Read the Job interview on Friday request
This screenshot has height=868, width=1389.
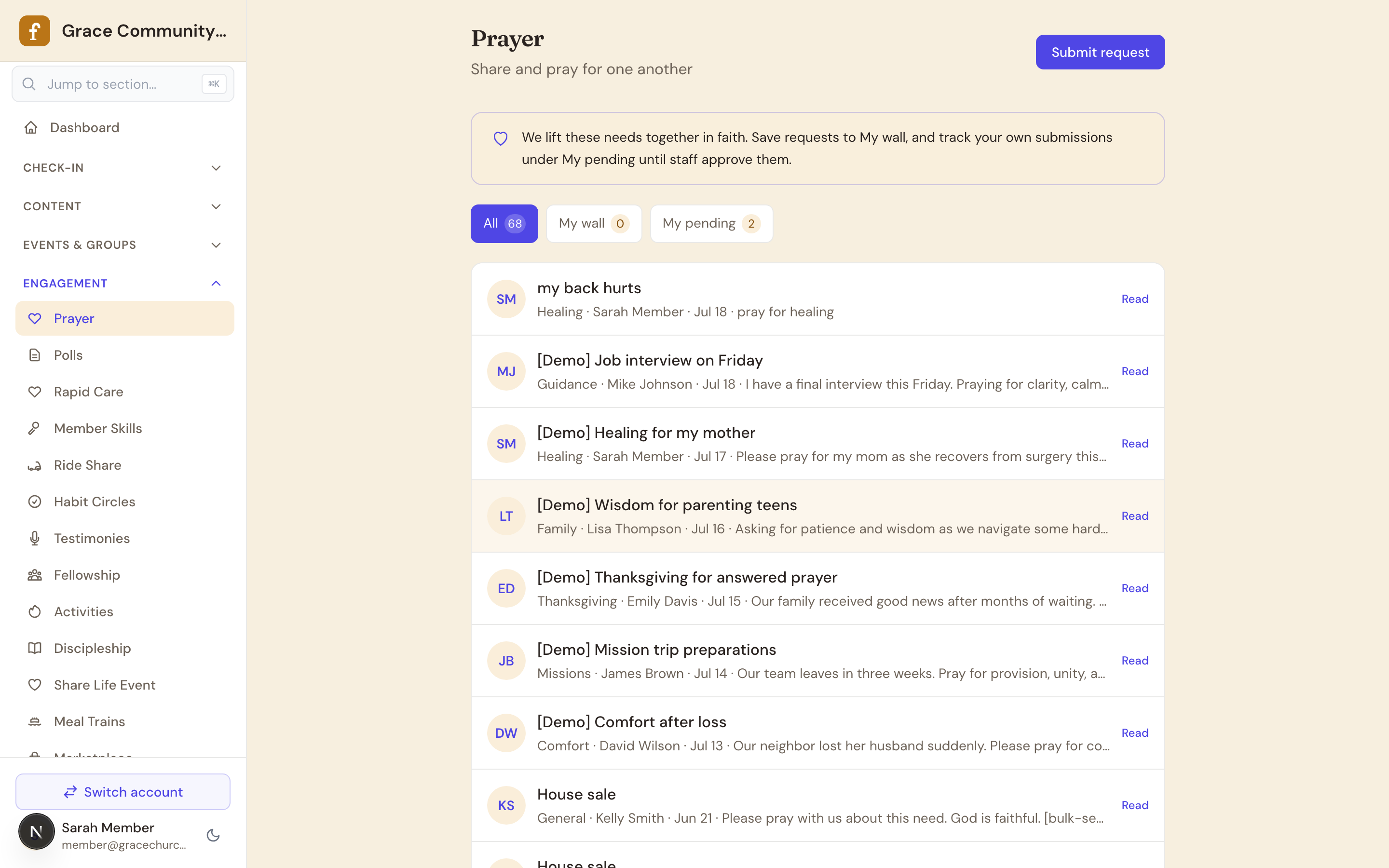click(1135, 371)
